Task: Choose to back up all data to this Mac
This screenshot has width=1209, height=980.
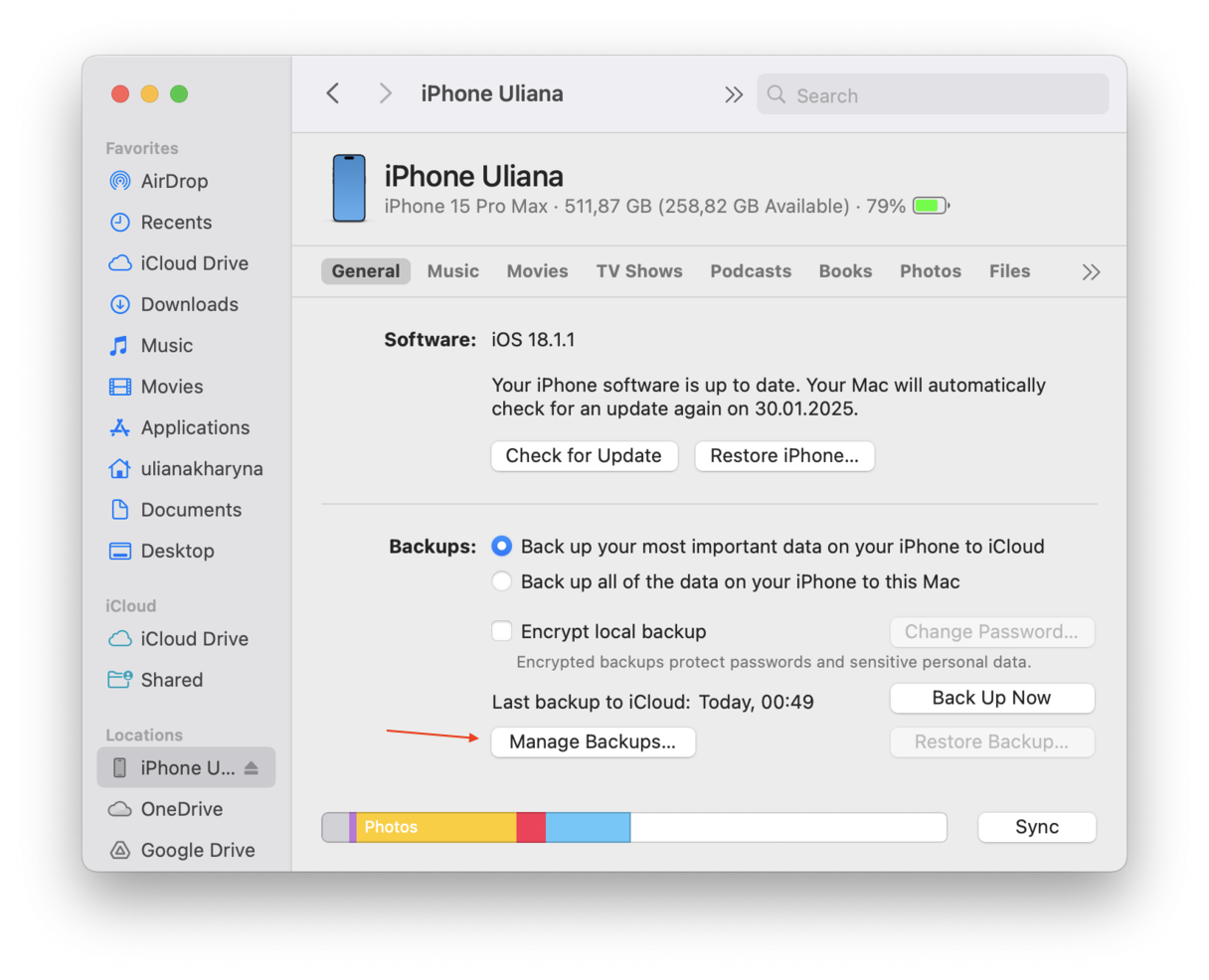Action: [502, 581]
